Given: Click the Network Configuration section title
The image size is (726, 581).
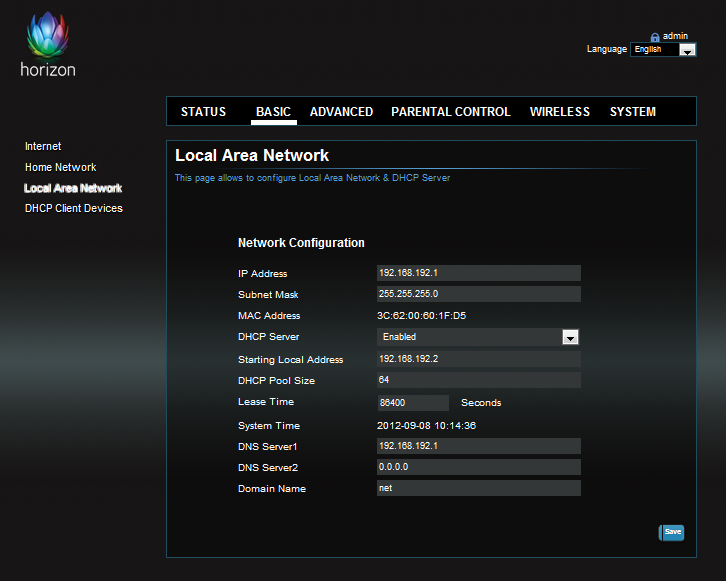Looking at the screenshot, I should pyautogui.click(x=301, y=243).
